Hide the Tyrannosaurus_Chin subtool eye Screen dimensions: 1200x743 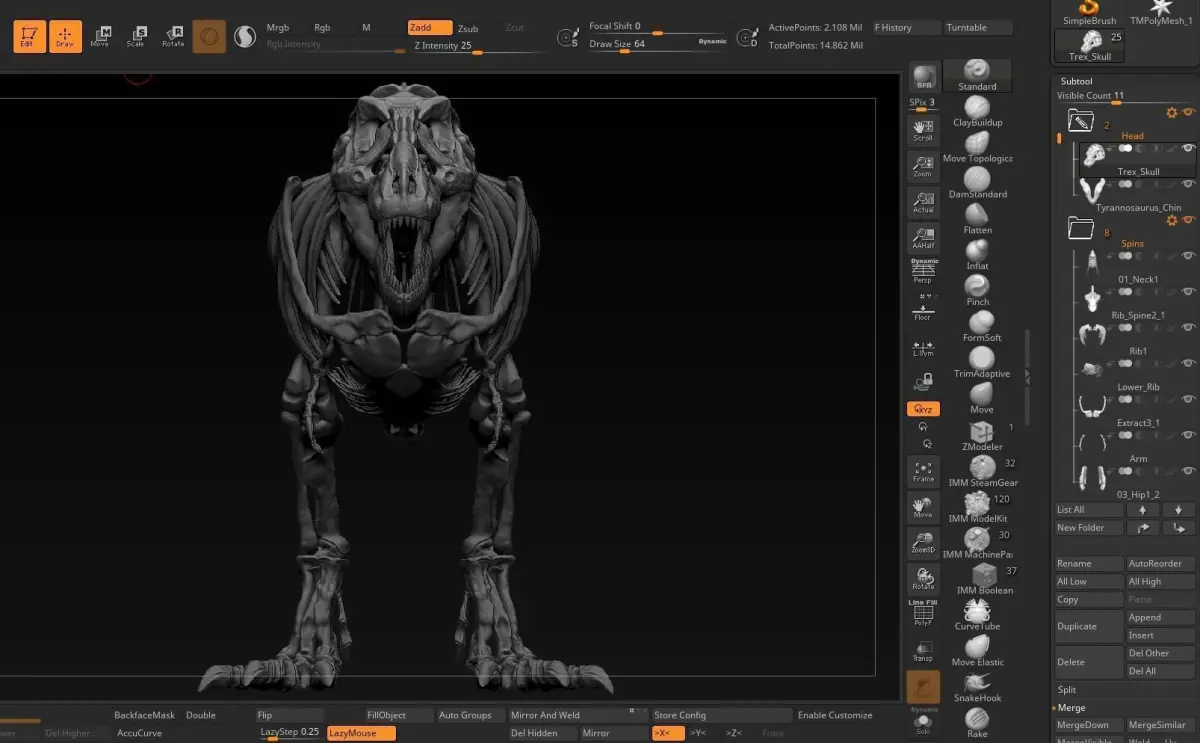[x=1188, y=184]
